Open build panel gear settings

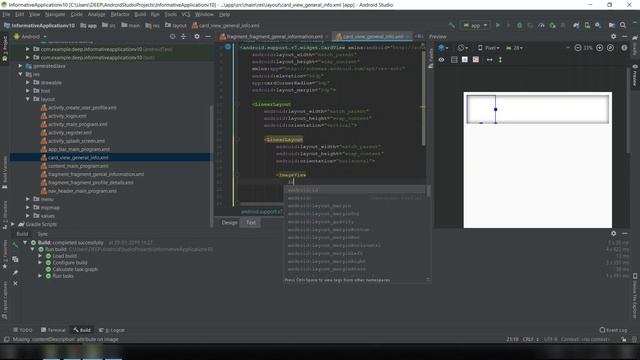click(x=613, y=233)
